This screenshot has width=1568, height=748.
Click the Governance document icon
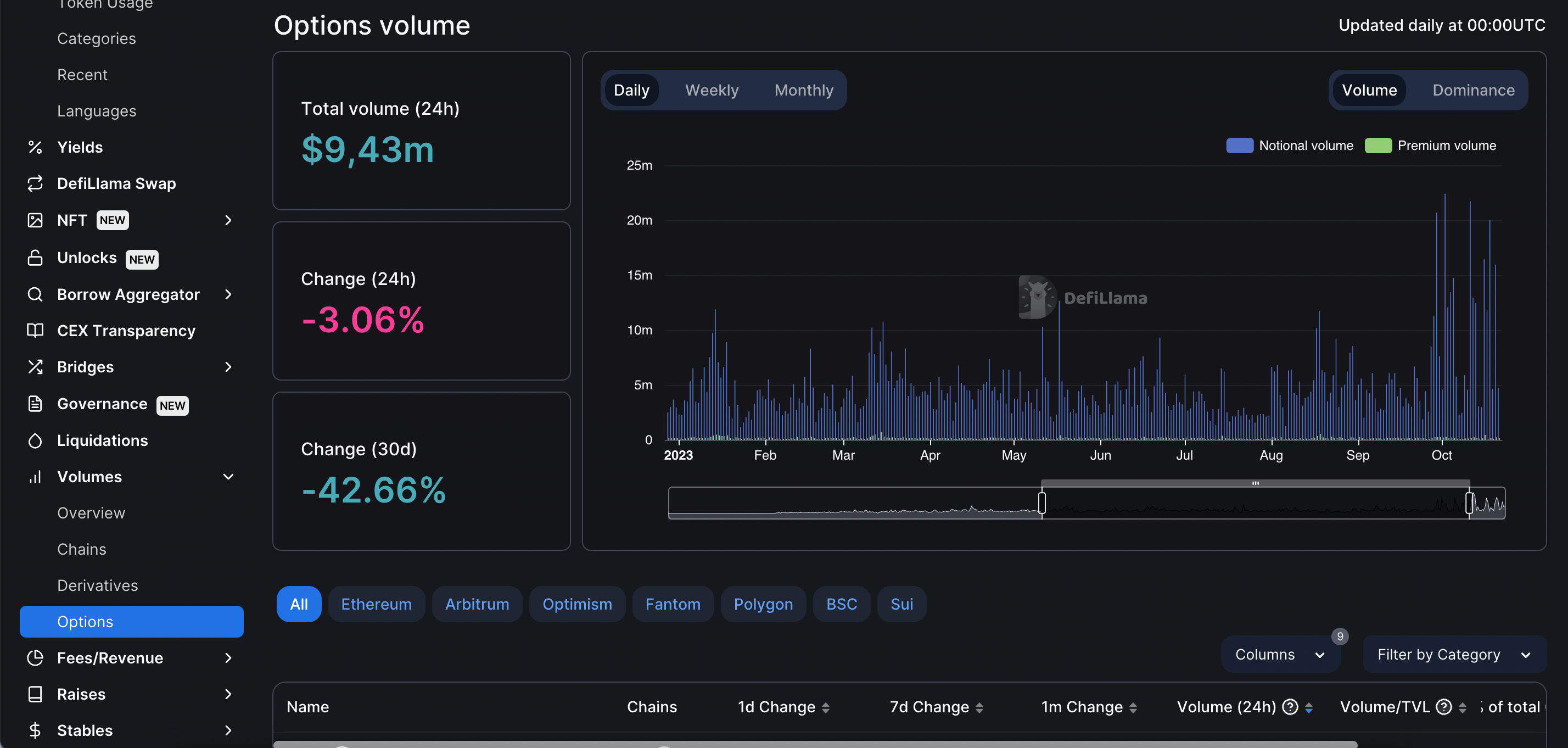[35, 404]
